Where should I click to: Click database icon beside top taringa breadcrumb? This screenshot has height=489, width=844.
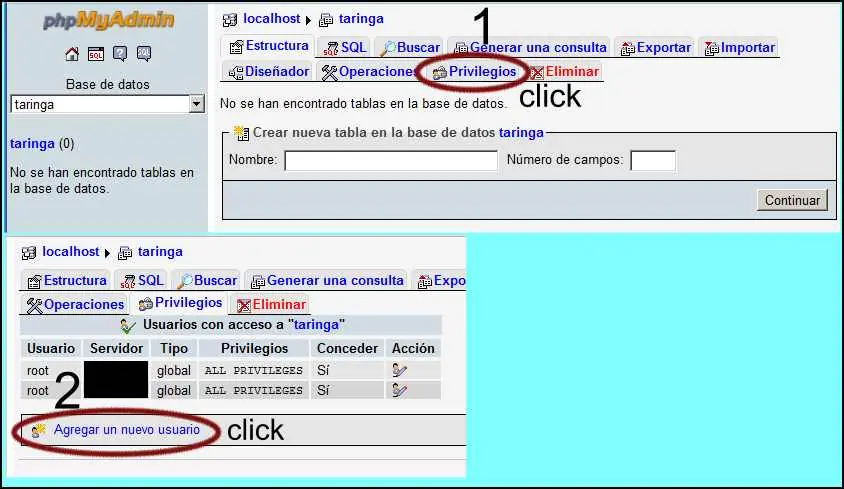[x=326, y=20]
